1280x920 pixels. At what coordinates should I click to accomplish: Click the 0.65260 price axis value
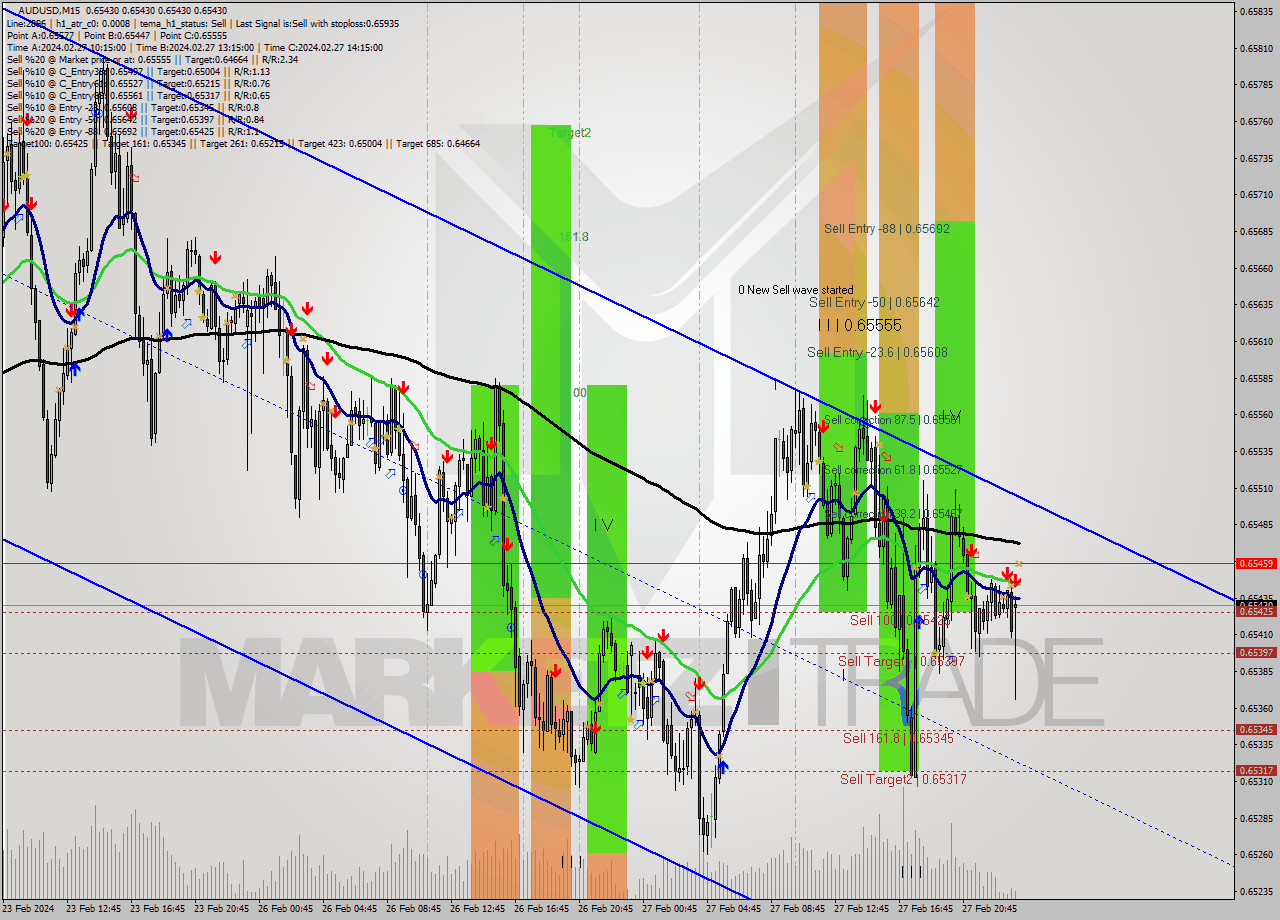1257,855
